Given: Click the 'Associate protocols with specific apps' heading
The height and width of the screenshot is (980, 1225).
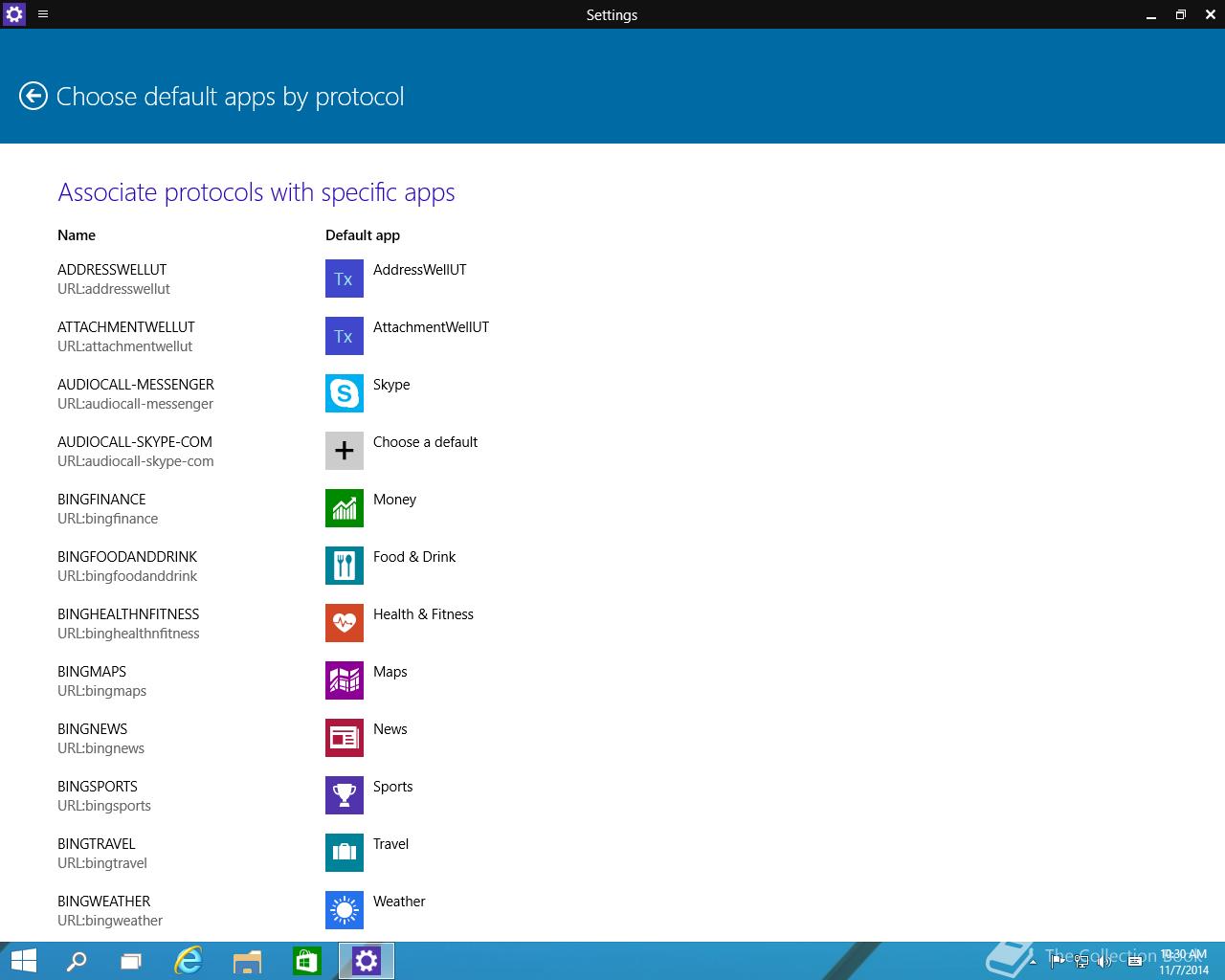Looking at the screenshot, I should pyautogui.click(x=256, y=192).
